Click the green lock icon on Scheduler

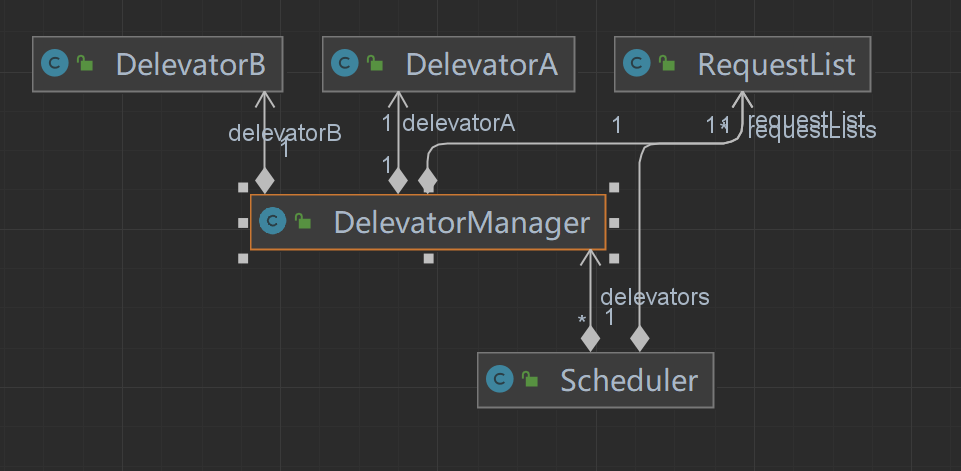pyautogui.click(x=529, y=381)
